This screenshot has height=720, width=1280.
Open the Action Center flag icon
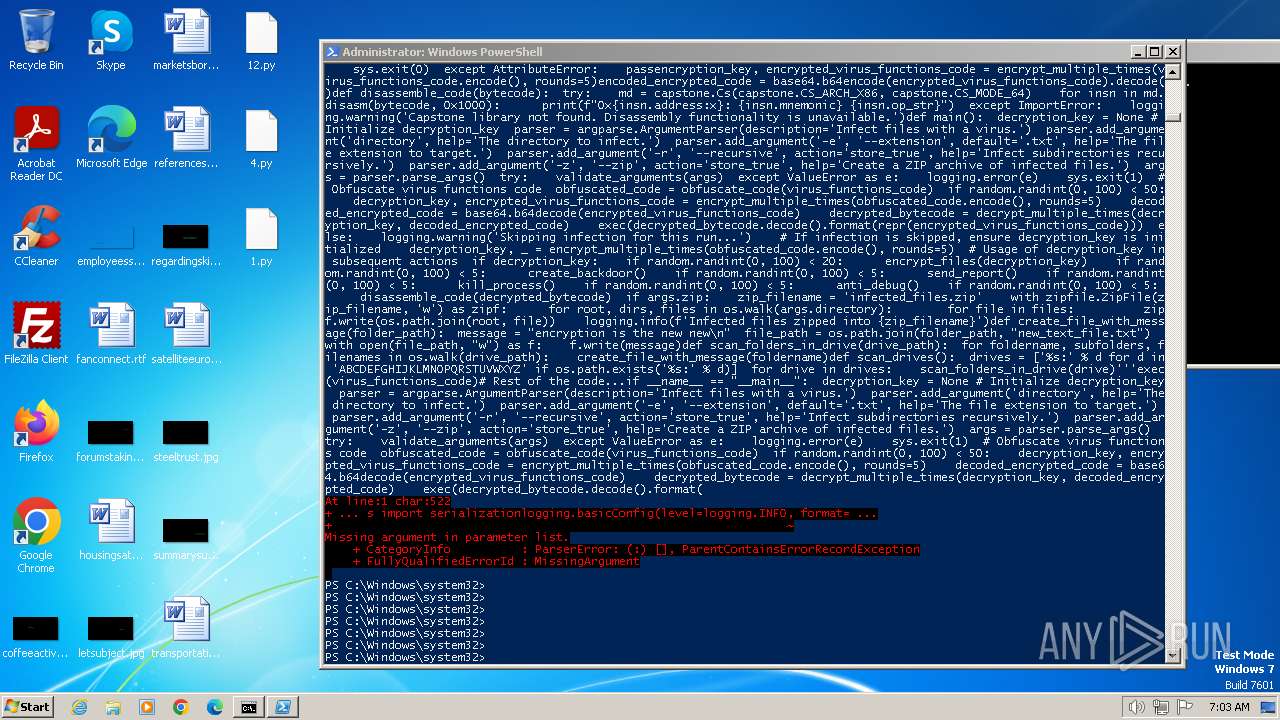(x=1185, y=707)
